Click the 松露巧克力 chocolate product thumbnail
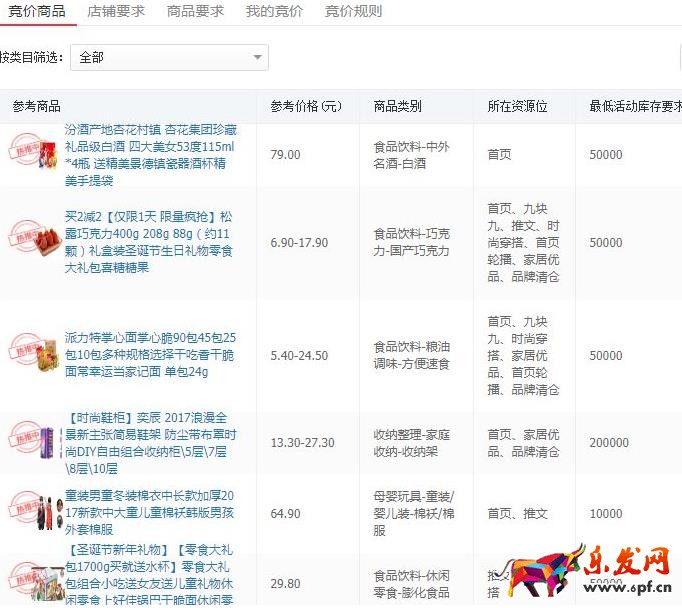The height and width of the screenshot is (608, 682). pyautogui.click(x=32, y=242)
